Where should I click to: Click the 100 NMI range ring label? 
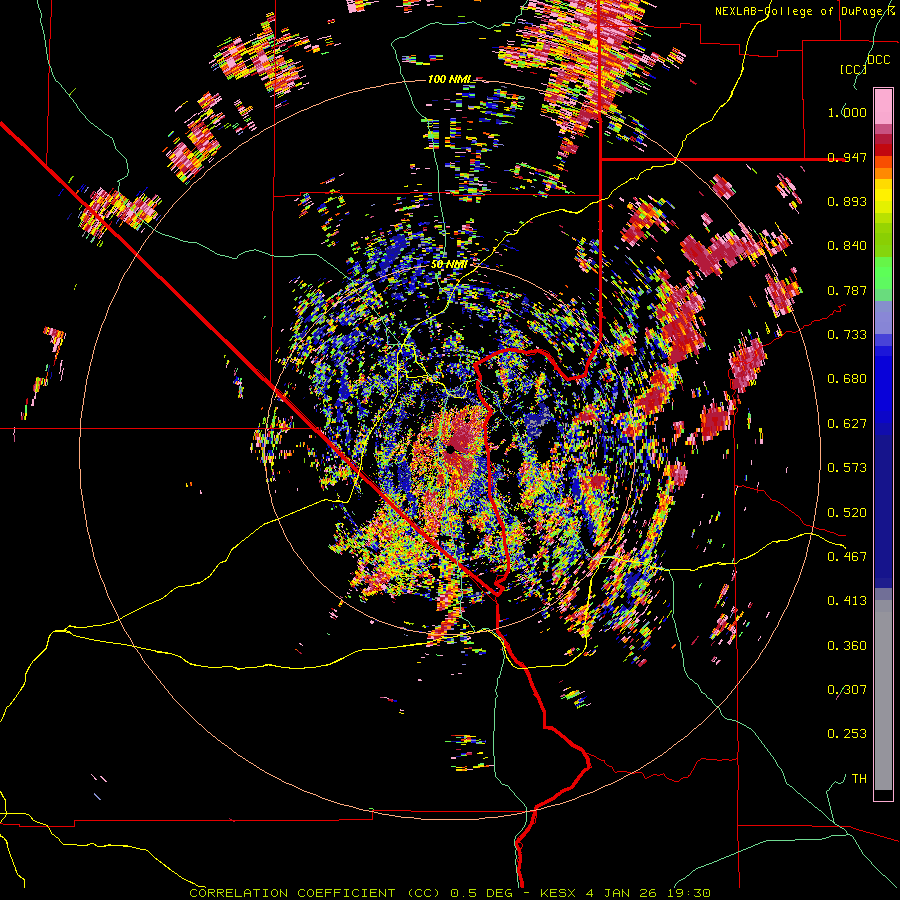pyautogui.click(x=450, y=79)
